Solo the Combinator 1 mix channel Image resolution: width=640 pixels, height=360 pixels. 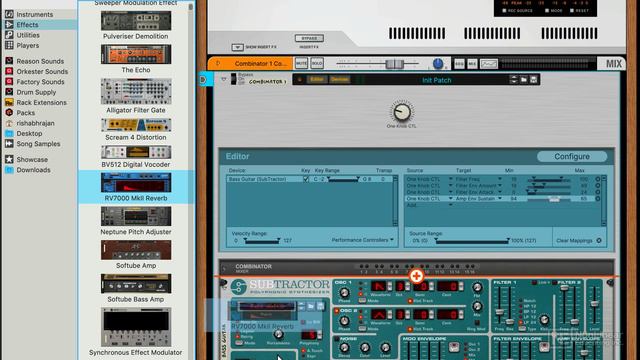click(x=317, y=64)
